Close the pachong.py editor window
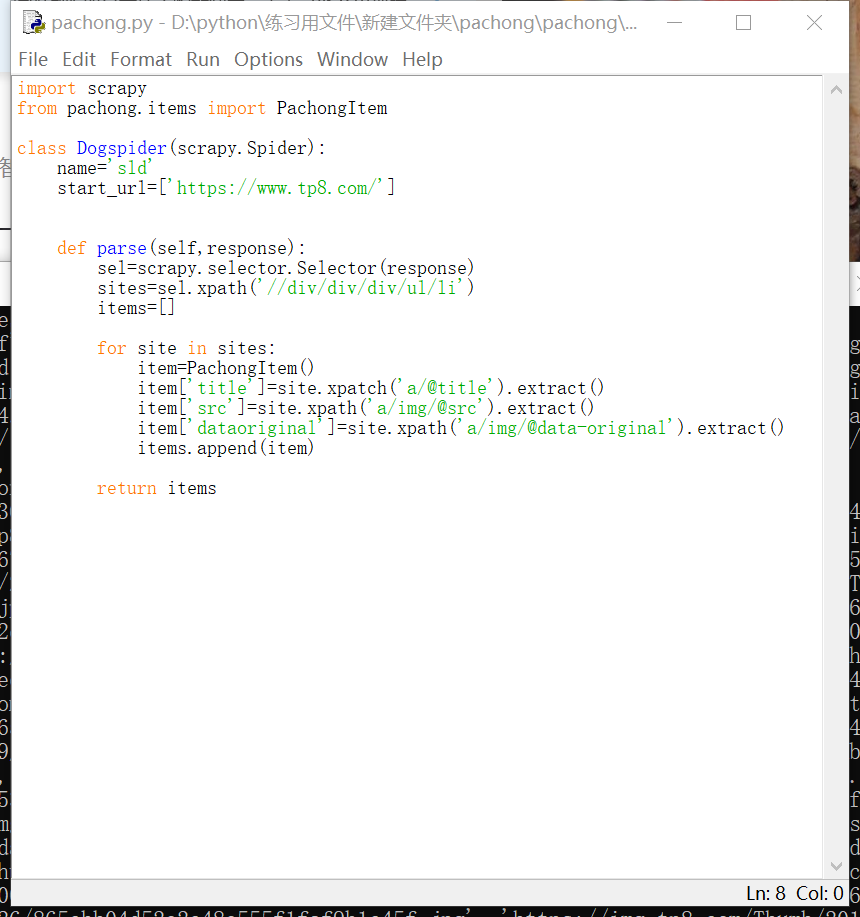 [x=814, y=22]
